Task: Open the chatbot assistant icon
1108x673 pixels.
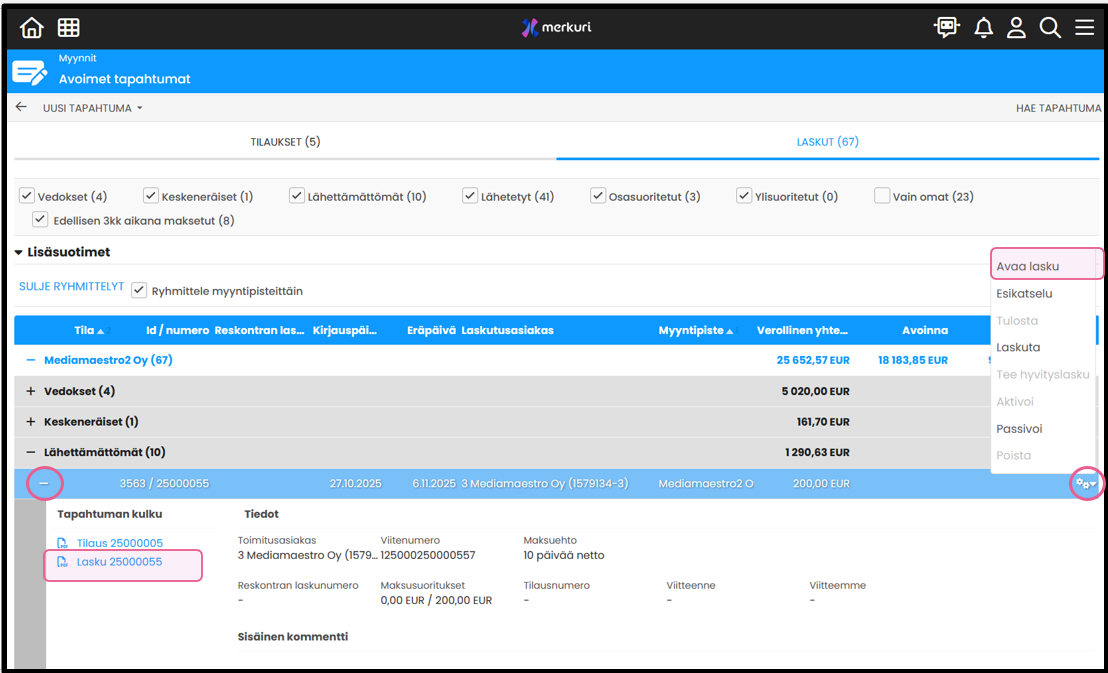Action: point(946,28)
